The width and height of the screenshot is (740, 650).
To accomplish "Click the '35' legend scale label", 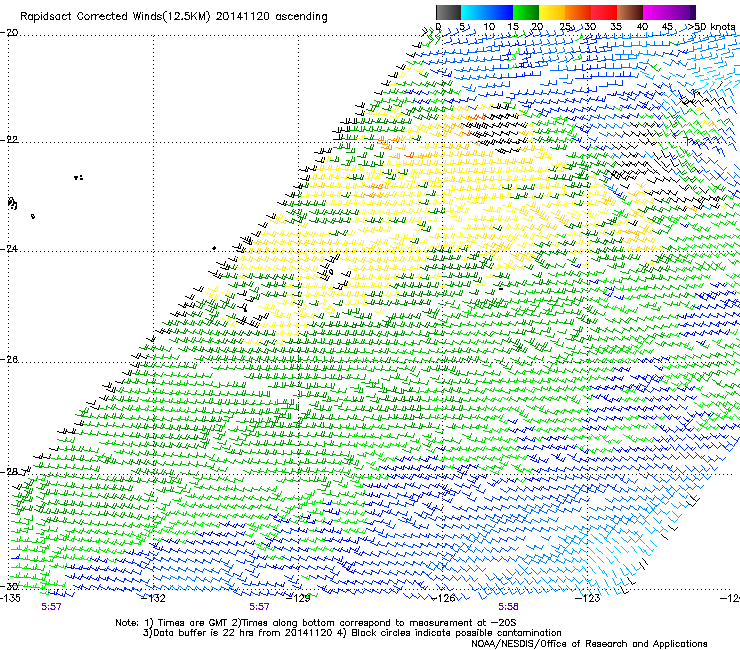I will tap(616, 27).
